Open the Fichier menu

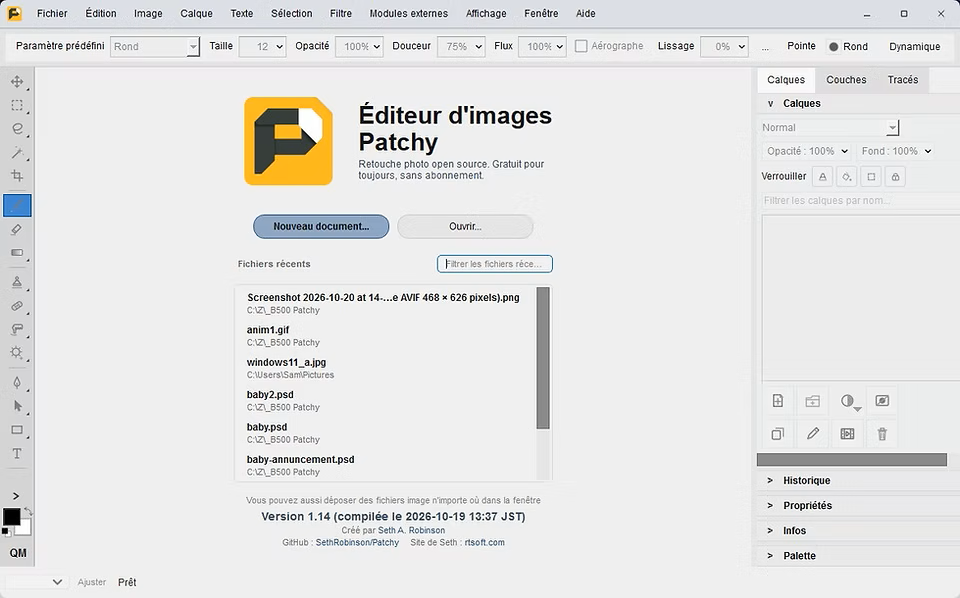coord(52,13)
